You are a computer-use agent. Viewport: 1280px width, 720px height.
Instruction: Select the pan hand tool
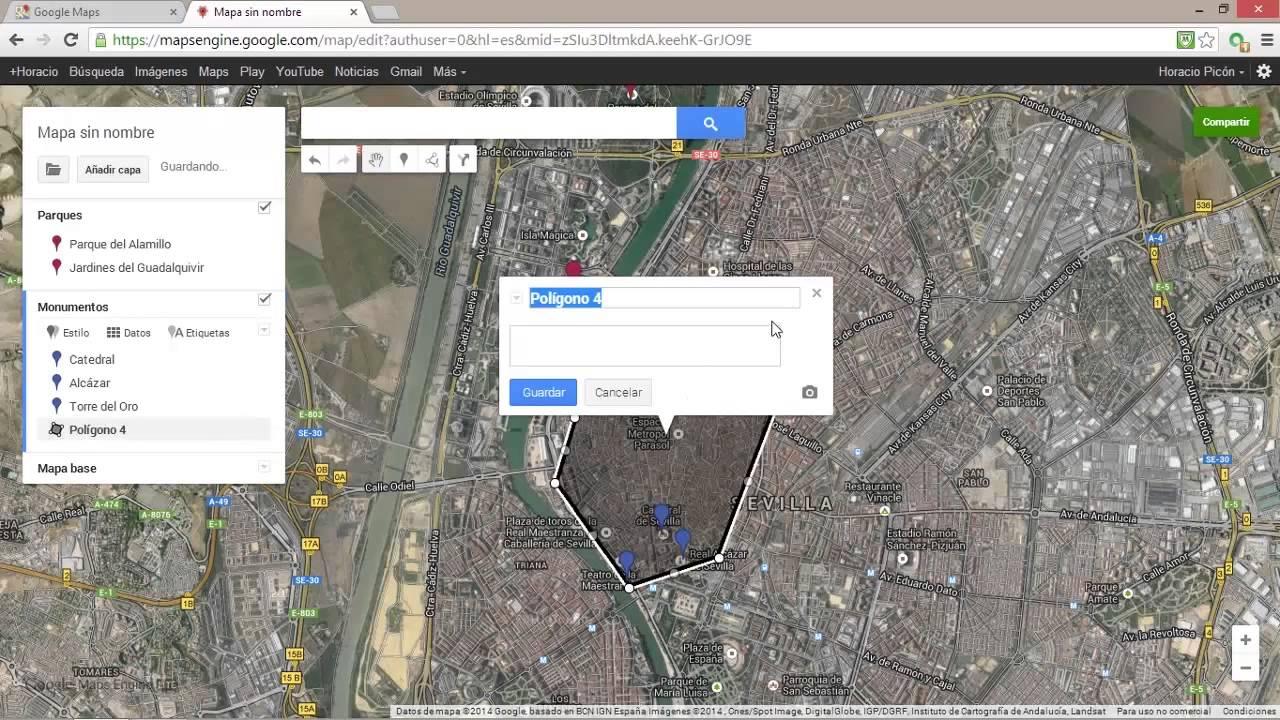pos(375,159)
